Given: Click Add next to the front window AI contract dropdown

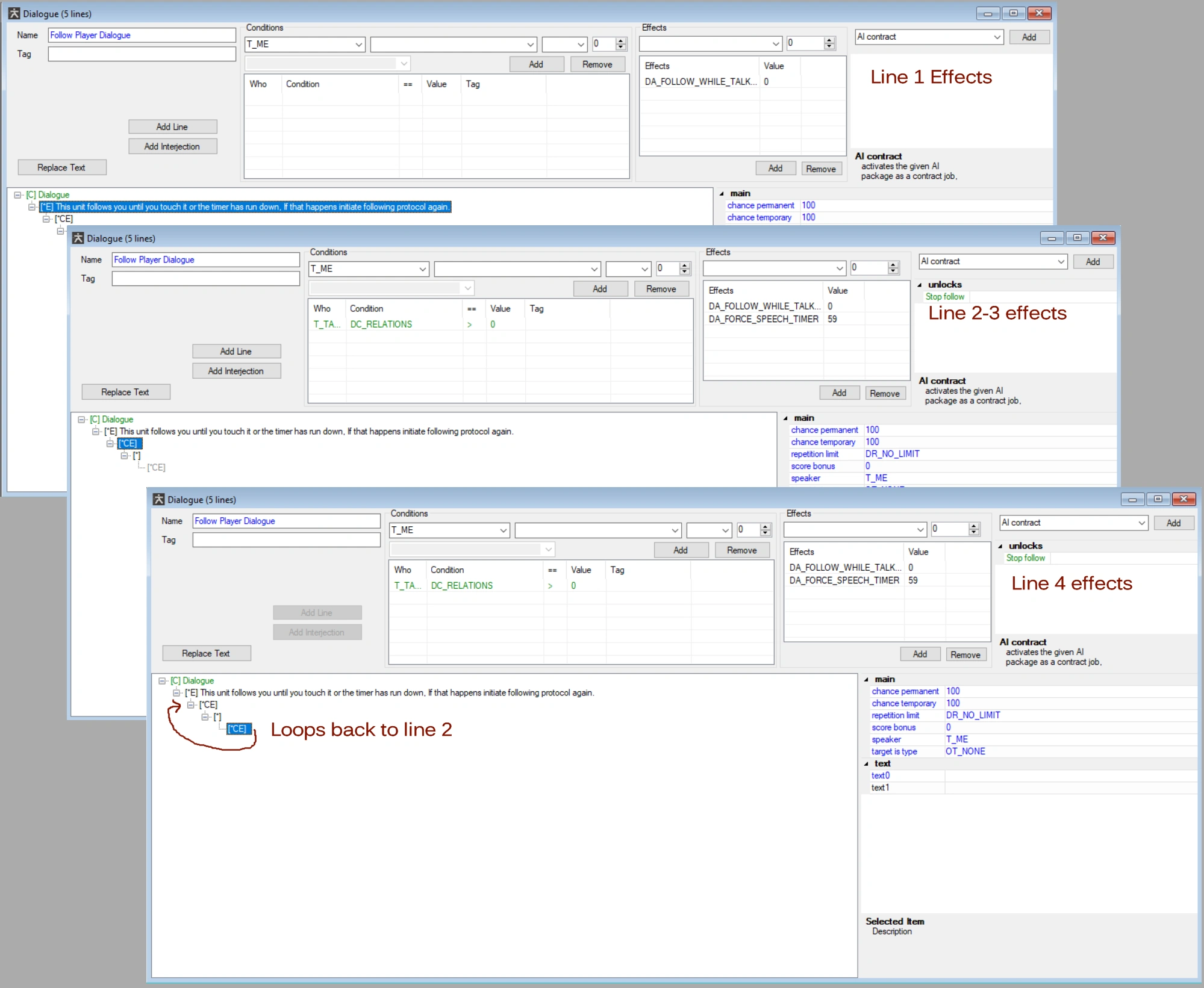Looking at the screenshot, I should point(1173,523).
